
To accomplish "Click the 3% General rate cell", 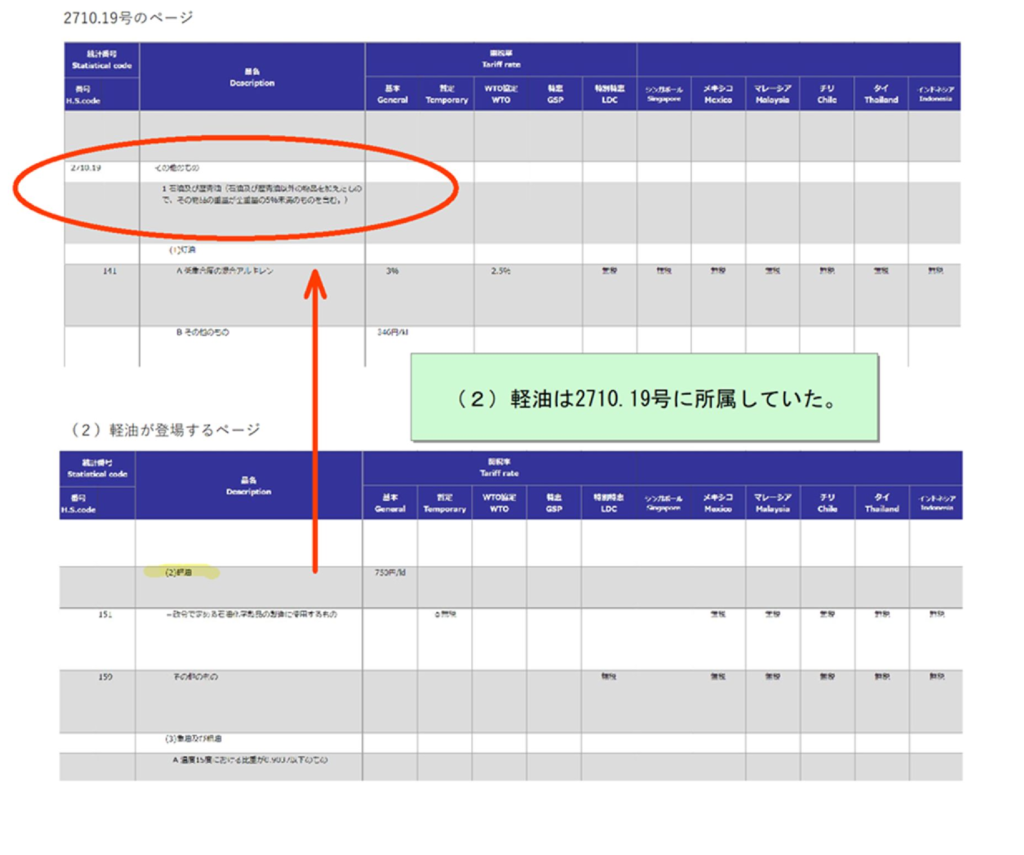I will tap(391, 271).
